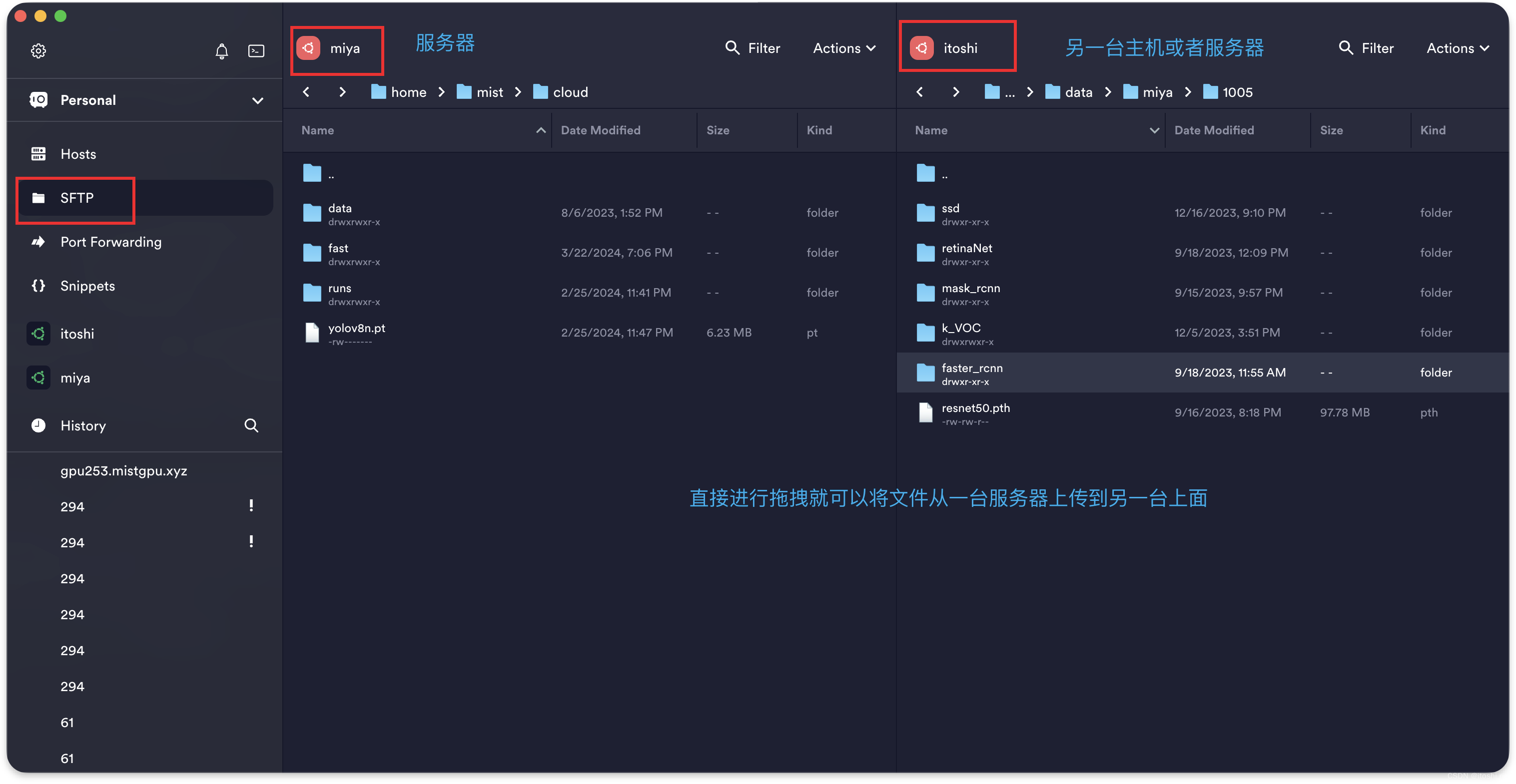This screenshot has height=784, width=1516.
Task: Open Port Forwarding section
Action: pyautogui.click(x=145, y=242)
